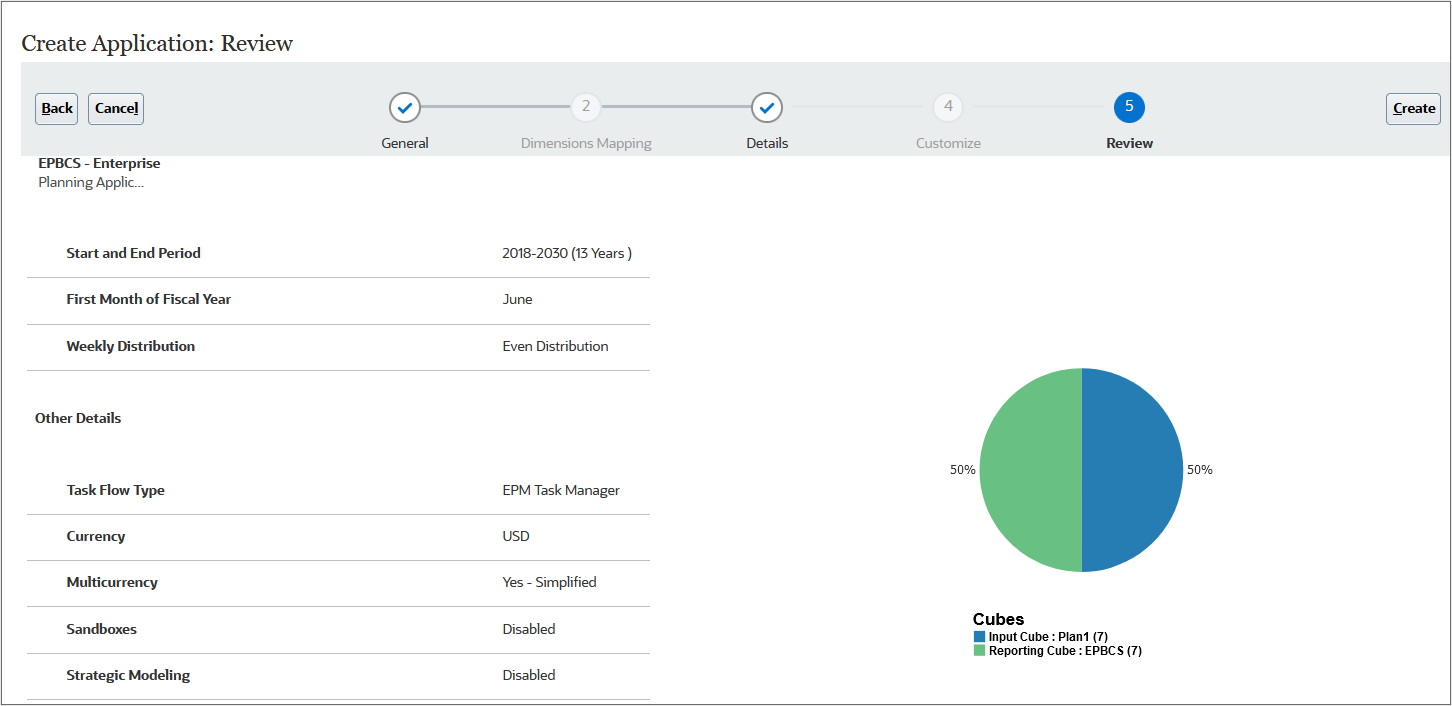This screenshot has width=1452, height=706.
Task: Click the EPBCS - Enterprise application name
Action: (99, 163)
